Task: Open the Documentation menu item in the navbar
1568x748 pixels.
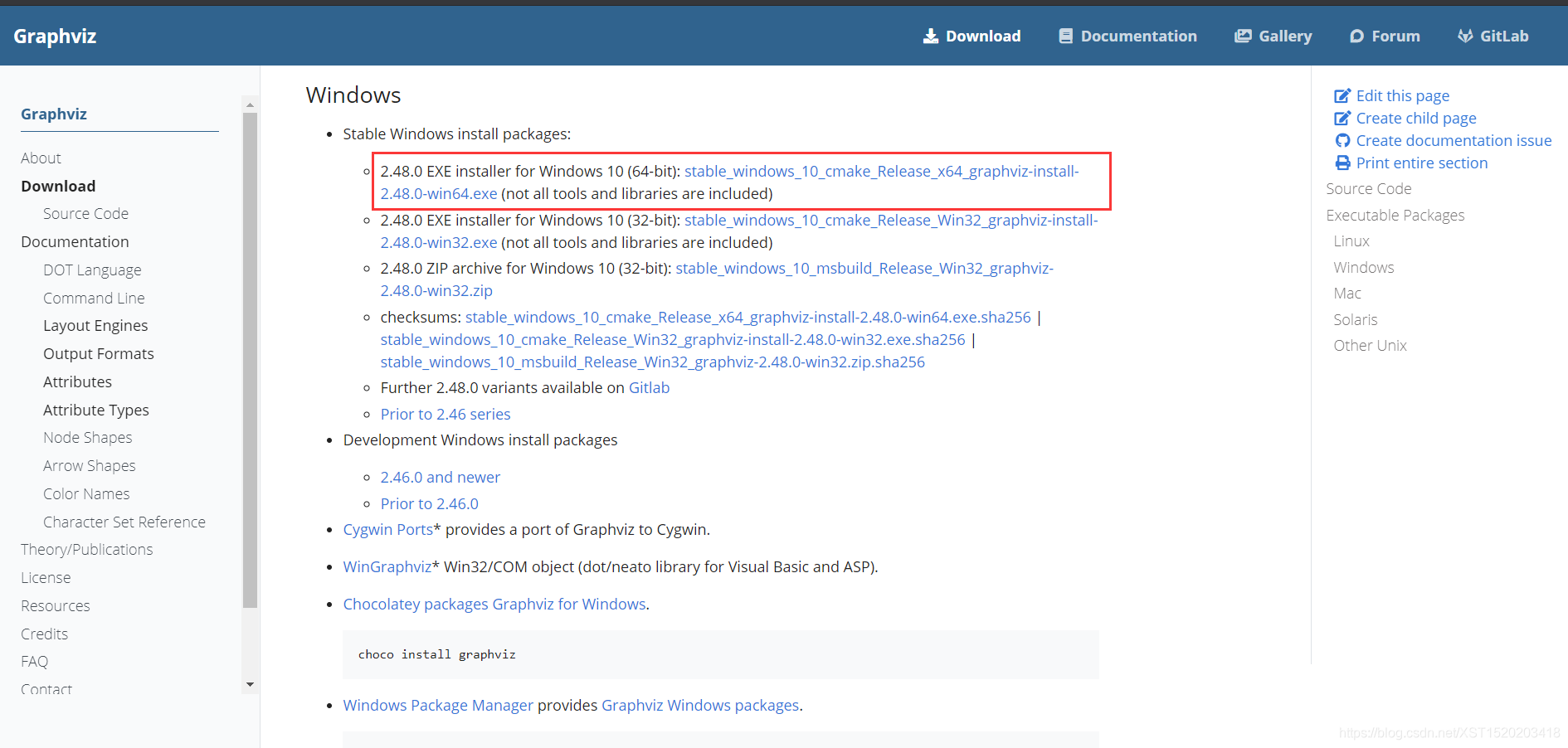Action: (x=1128, y=36)
